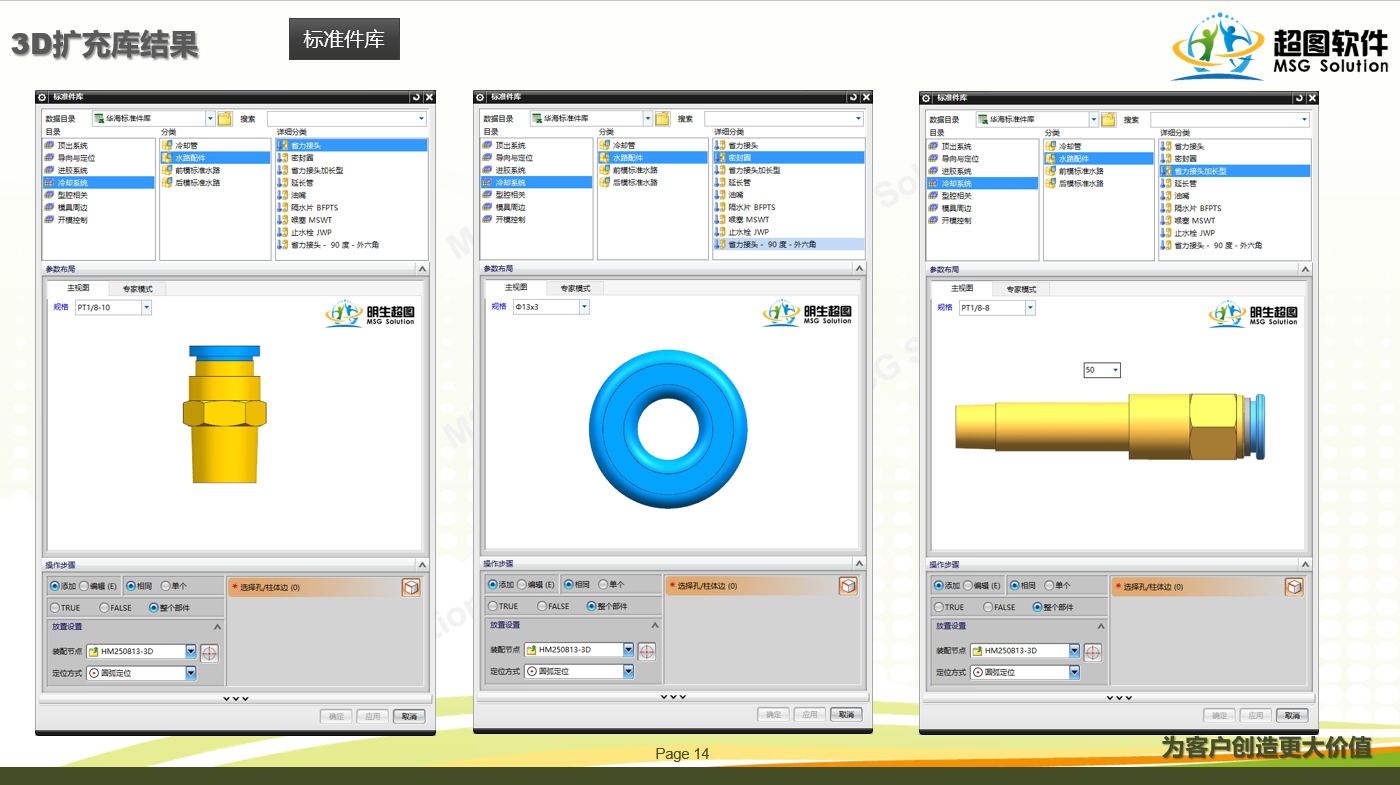This screenshot has width=1400, height=785.
Task: Select 主视图 tab in PT1/8-10 dialog
Action: 77,288
